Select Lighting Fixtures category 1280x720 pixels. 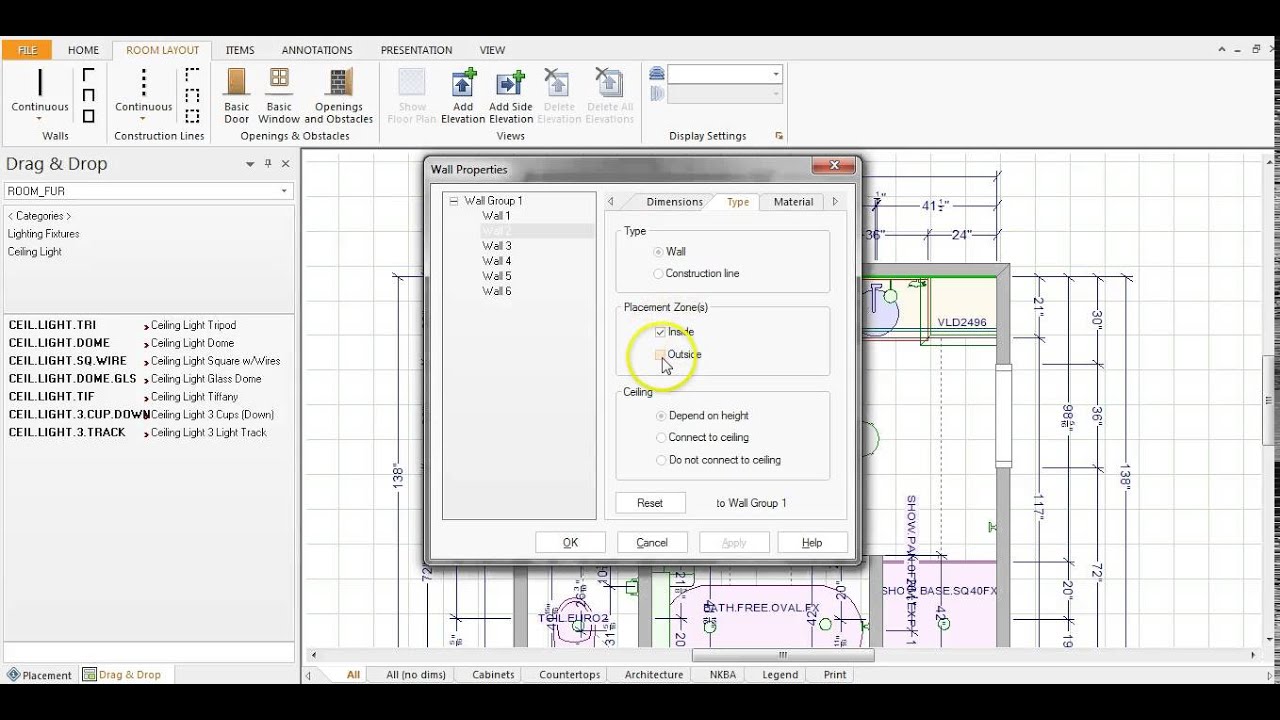pyautogui.click(x=44, y=234)
